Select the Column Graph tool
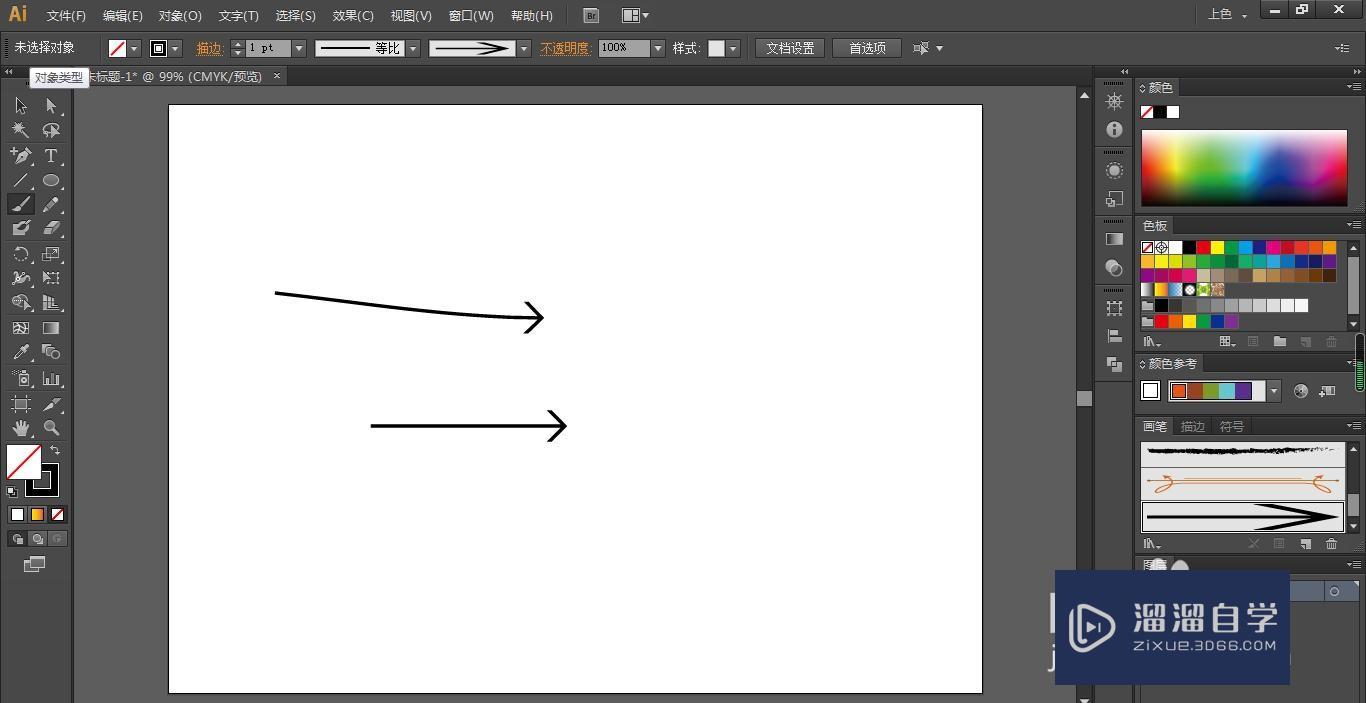1366x703 pixels. 51,379
